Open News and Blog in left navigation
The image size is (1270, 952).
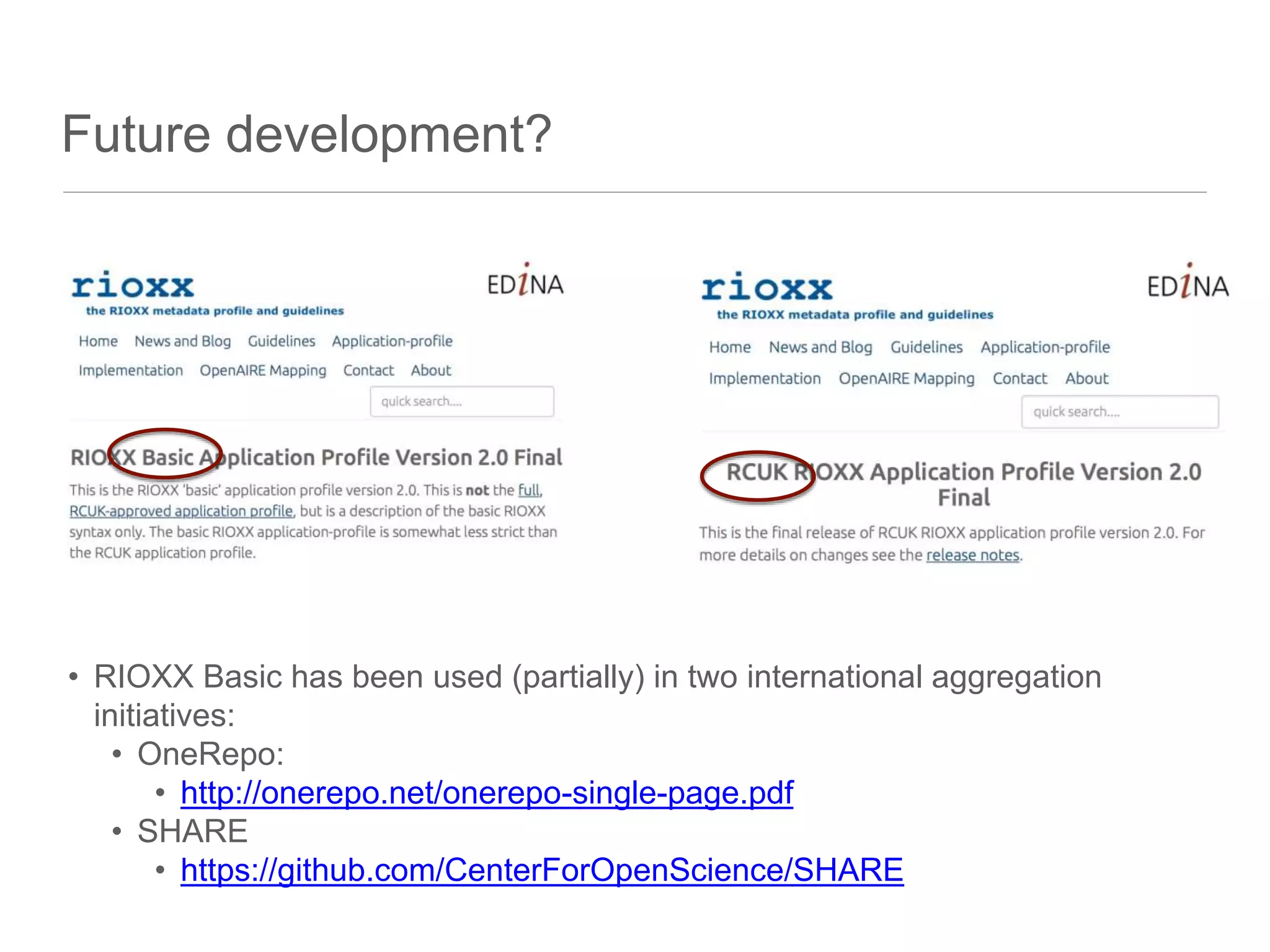[x=183, y=342]
